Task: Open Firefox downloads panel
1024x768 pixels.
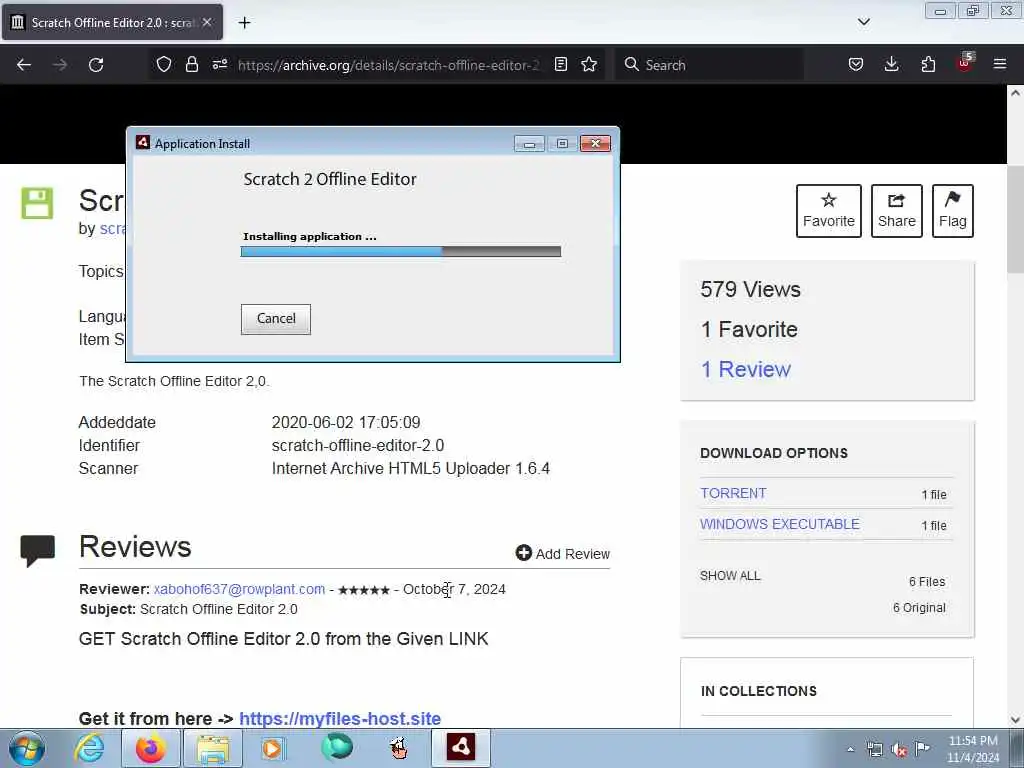Action: click(x=891, y=64)
